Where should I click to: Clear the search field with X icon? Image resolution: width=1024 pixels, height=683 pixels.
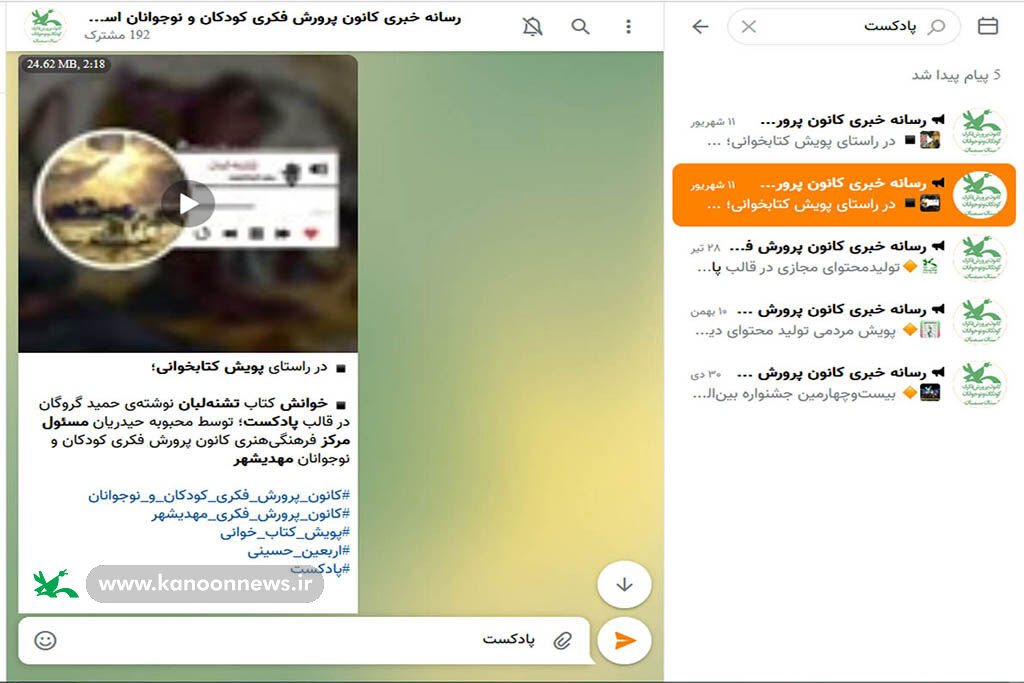click(749, 27)
